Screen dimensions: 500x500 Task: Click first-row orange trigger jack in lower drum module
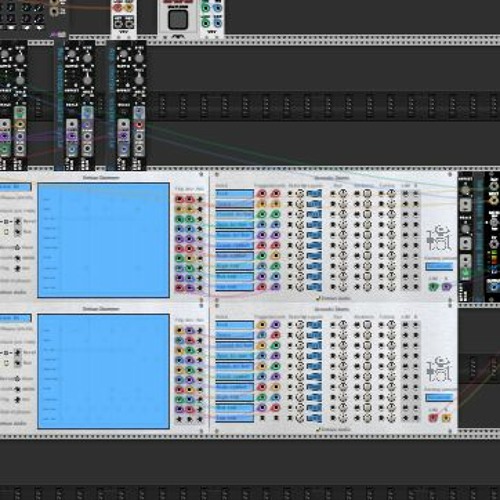pyautogui.click(x=262, y=324)
